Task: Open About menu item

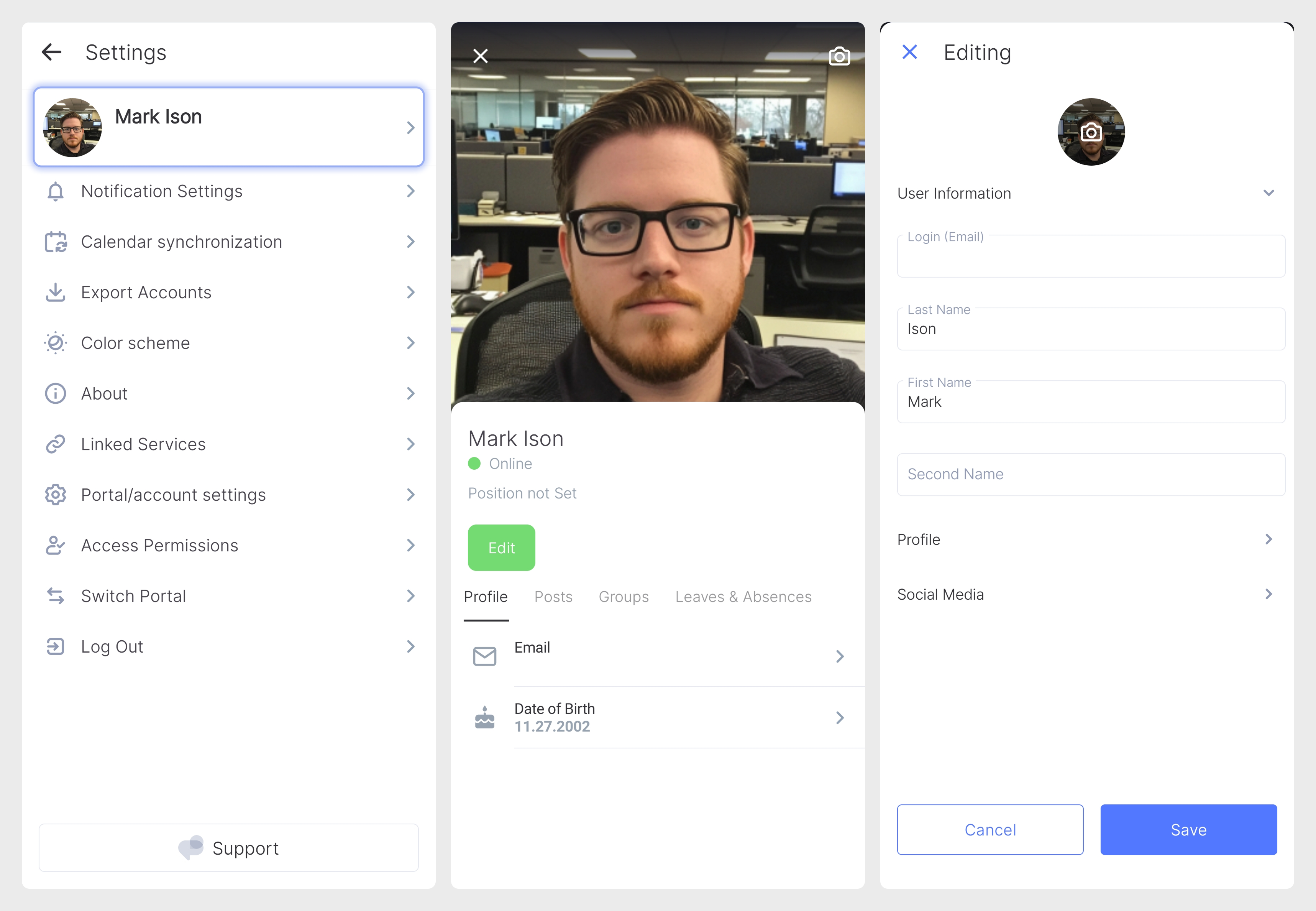Action: pyautogui.click(x=229, y=394)
